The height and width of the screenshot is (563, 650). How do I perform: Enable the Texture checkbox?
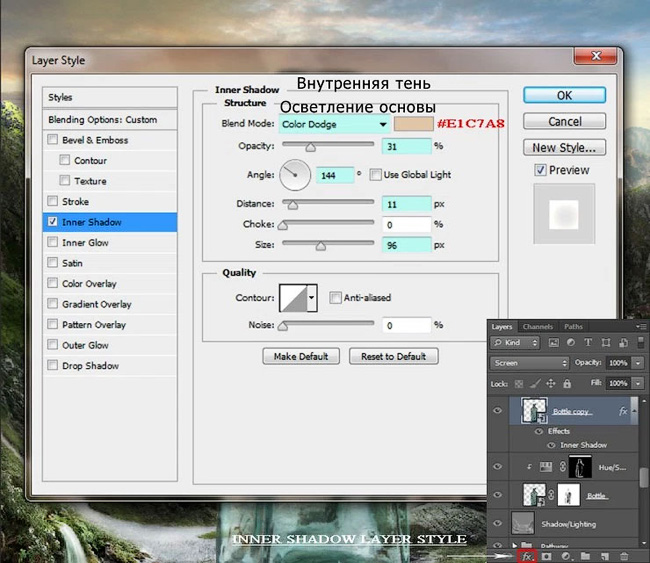[x=65, y=180]
